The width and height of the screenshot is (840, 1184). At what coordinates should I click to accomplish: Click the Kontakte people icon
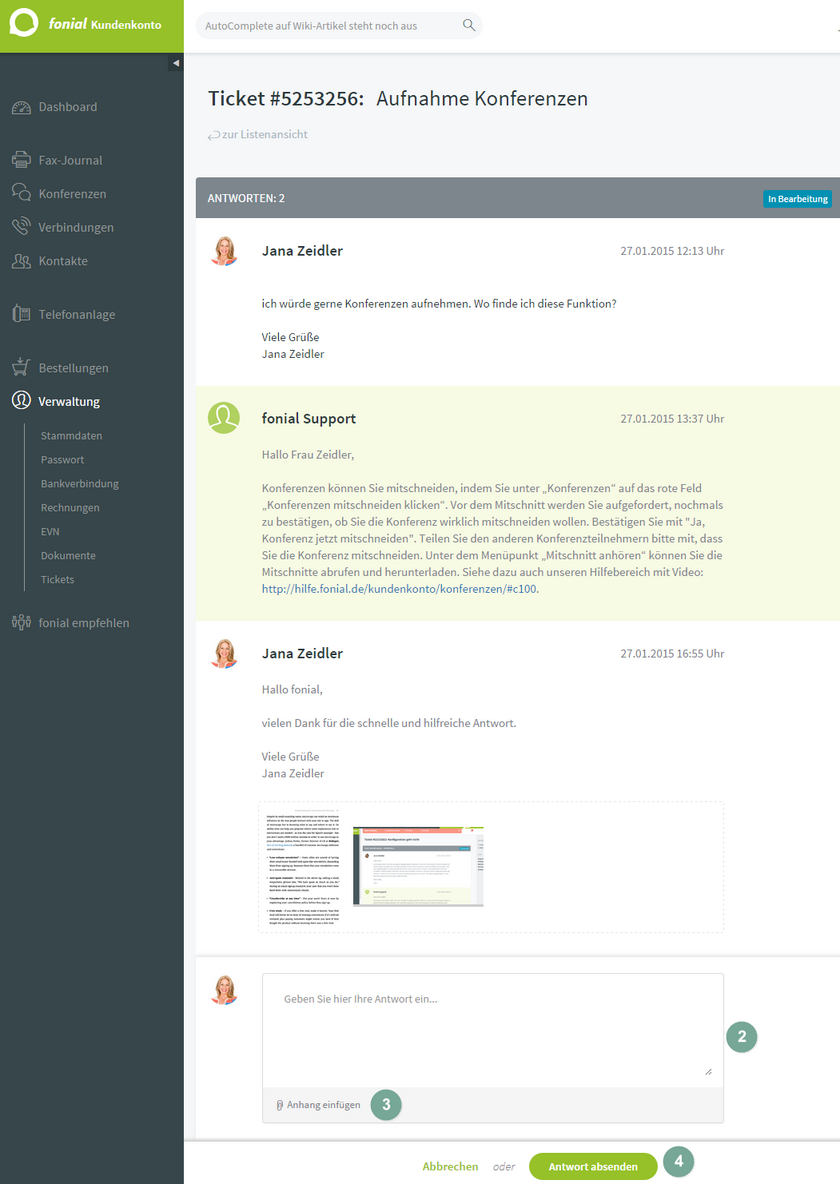[21, 261]
